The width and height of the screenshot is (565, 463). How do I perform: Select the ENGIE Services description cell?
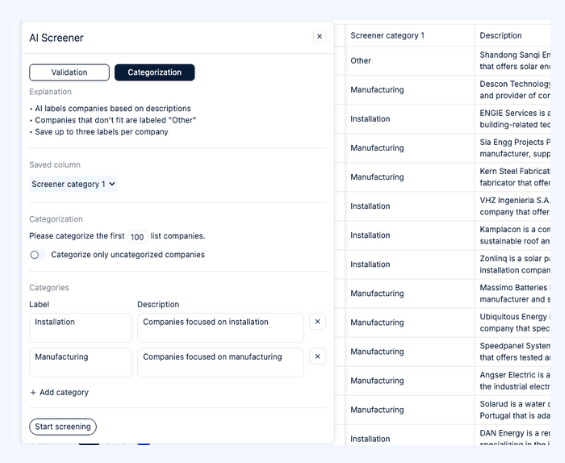tap(512, 119)
